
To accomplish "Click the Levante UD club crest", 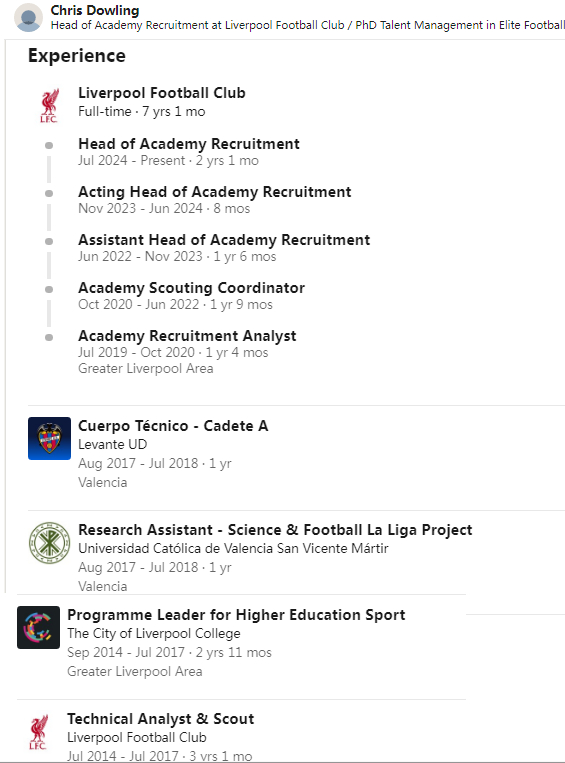I will coord(49,438).
